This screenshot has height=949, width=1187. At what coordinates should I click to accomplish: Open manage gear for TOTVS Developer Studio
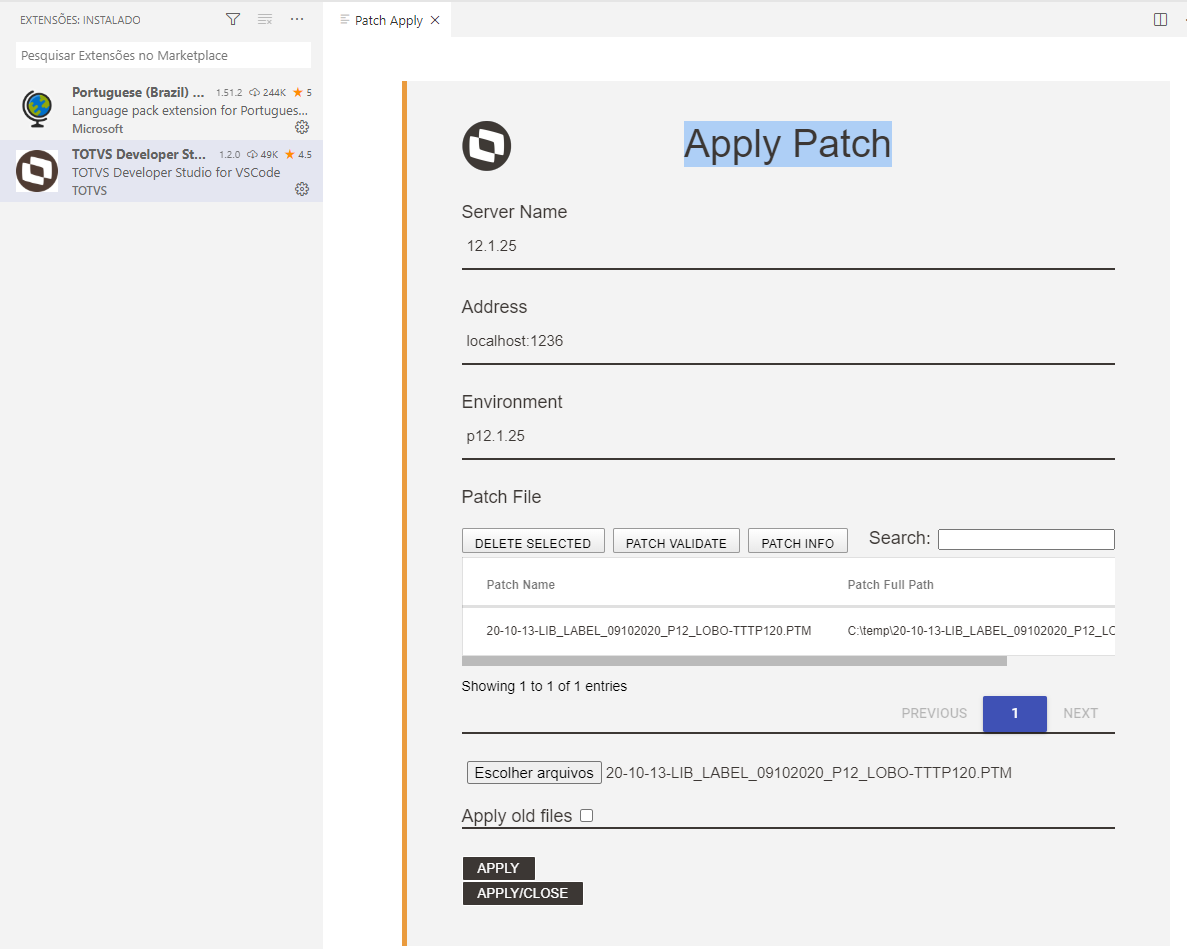click(302, 189)
